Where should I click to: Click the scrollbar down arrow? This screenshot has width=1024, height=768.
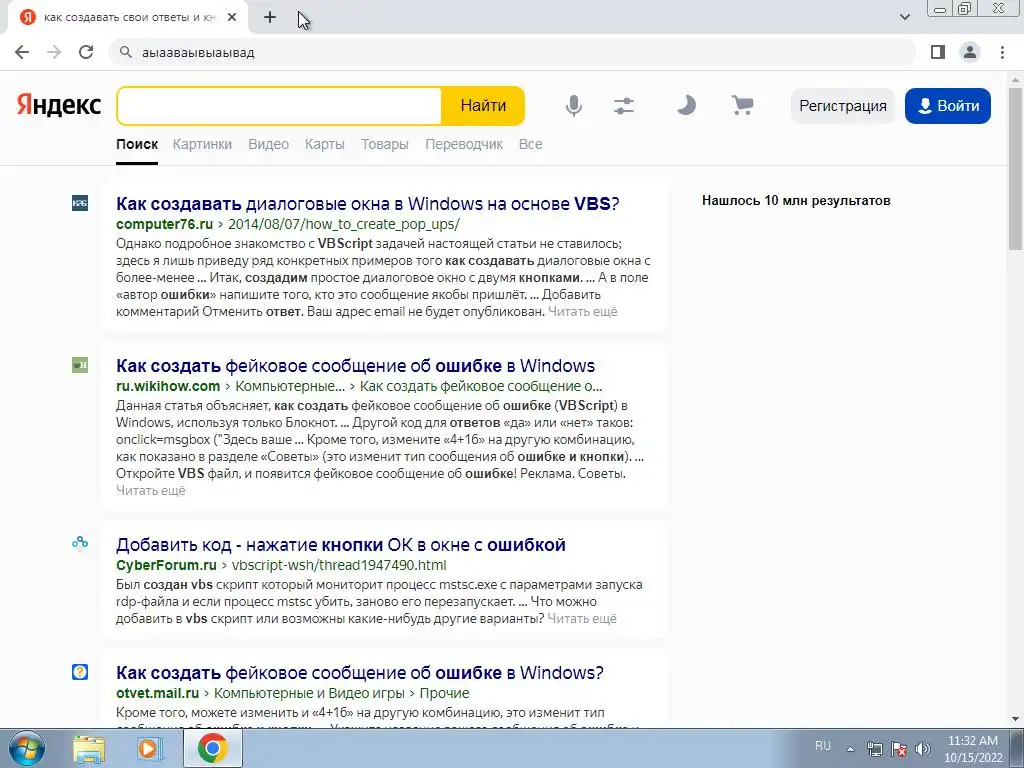click(x=1016, y=720)
